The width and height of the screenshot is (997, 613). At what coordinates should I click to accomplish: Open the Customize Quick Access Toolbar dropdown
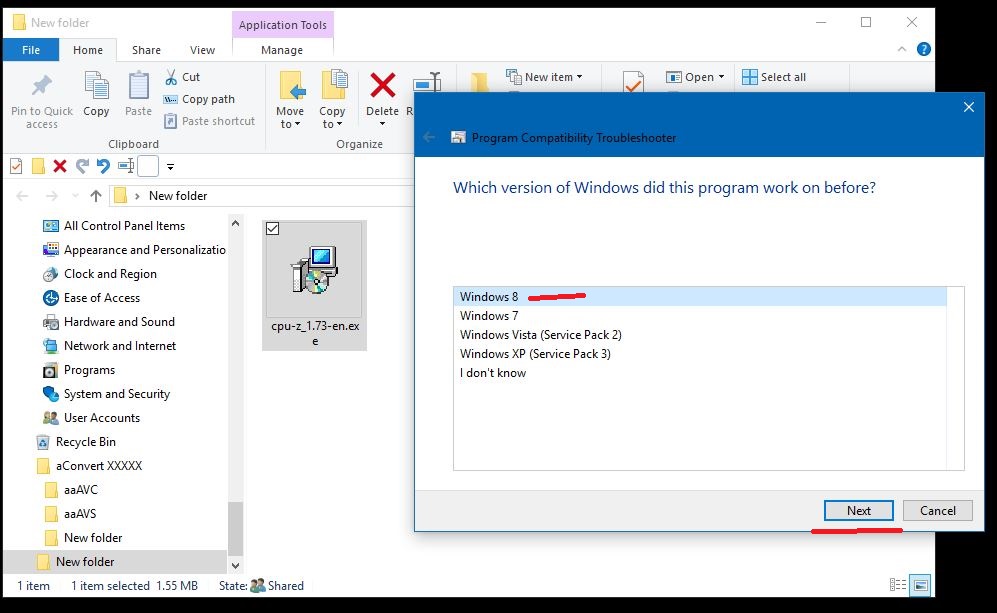point(168,166)
